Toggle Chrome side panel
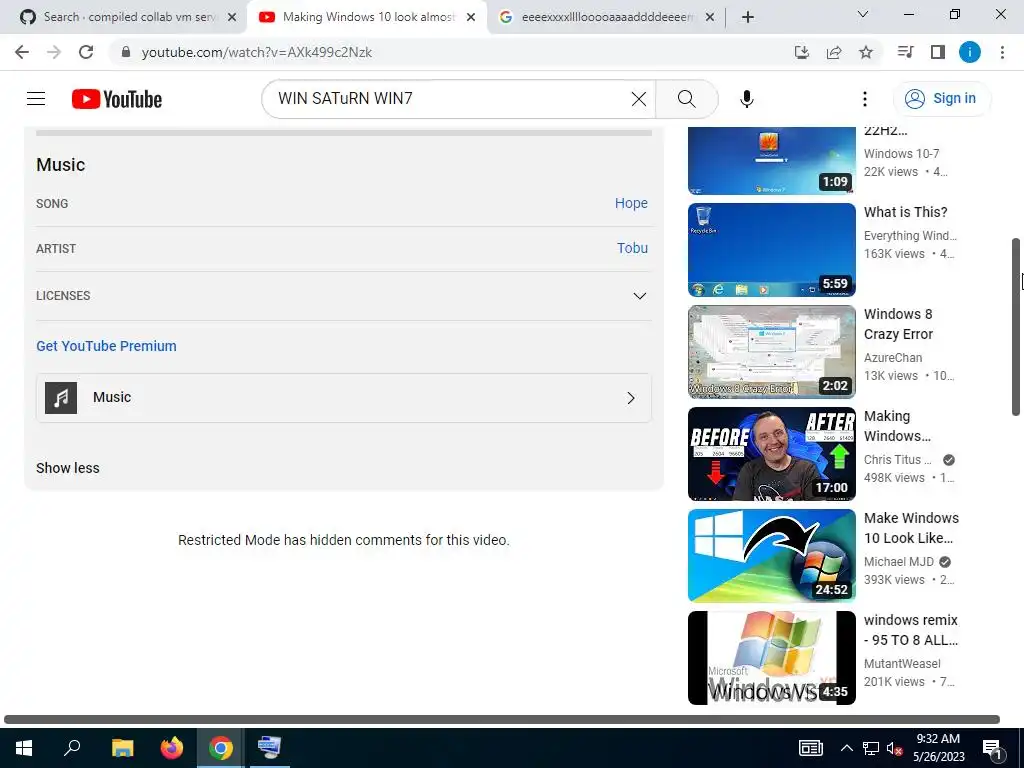Image resolution: width=1024 pixels, height=768 pixels. coord(938,52)
